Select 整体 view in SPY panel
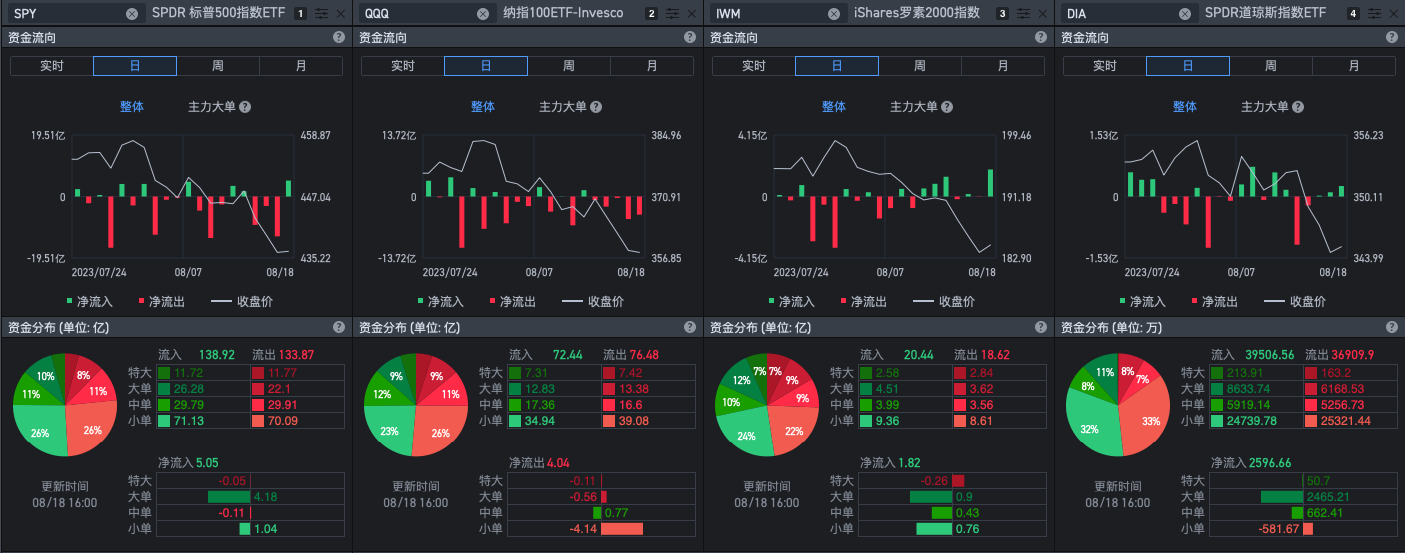The height and width of the screenshot is (553, 1405). (x=132, y=107)
